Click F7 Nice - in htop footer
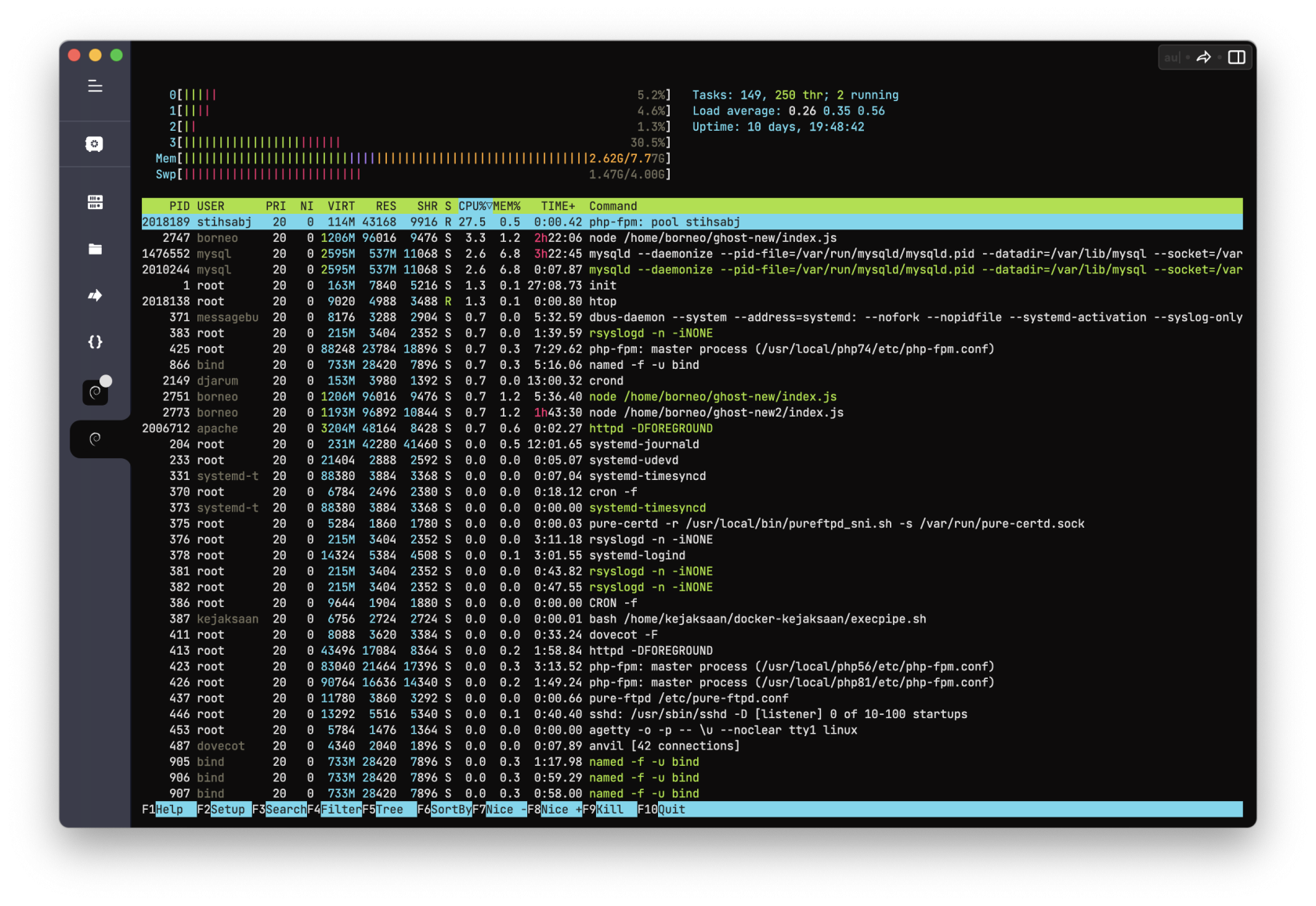The height and width of the screenshot is (906, 1316). coord(500,810)
